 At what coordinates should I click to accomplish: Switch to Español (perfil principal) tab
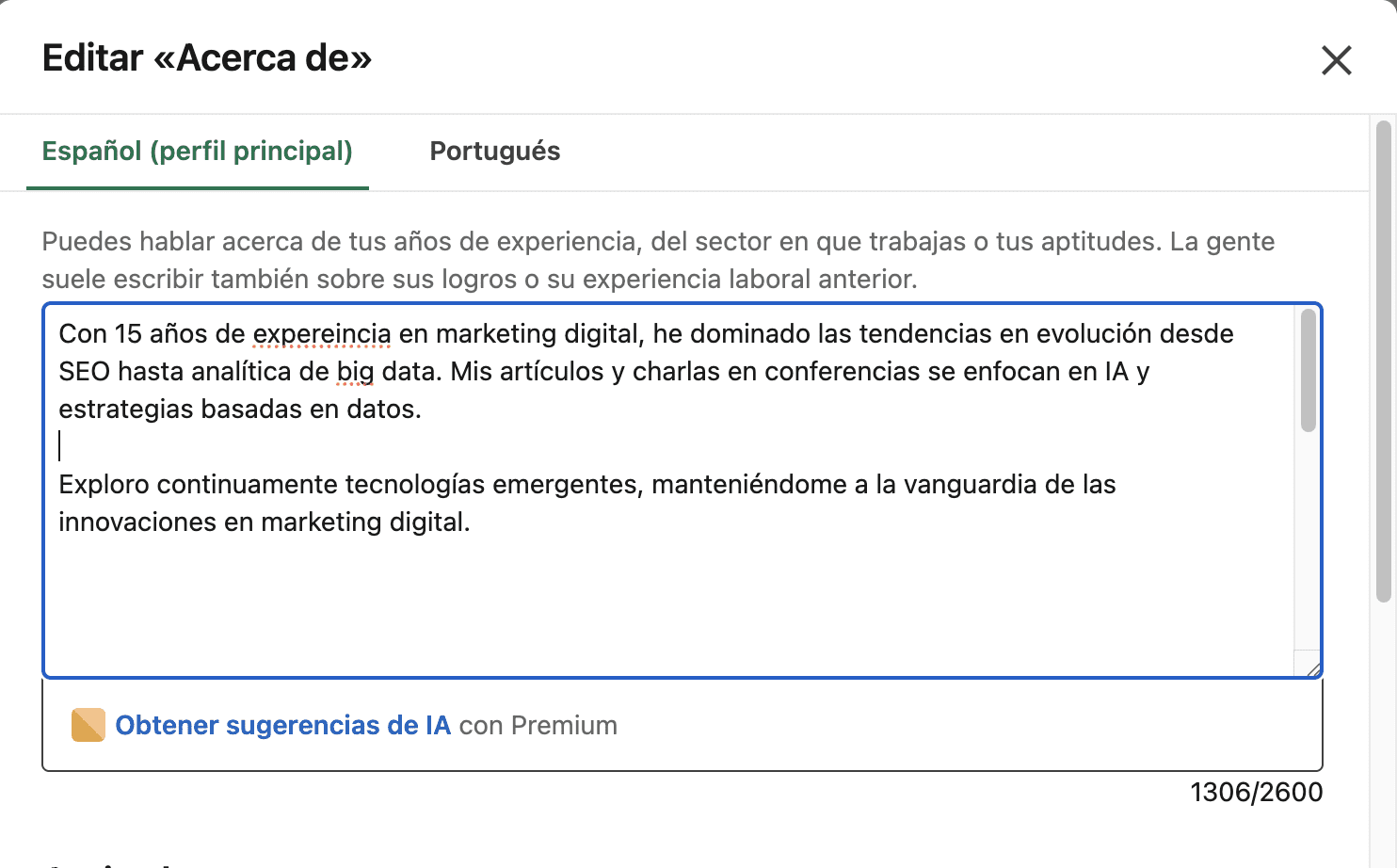point(198,152)
